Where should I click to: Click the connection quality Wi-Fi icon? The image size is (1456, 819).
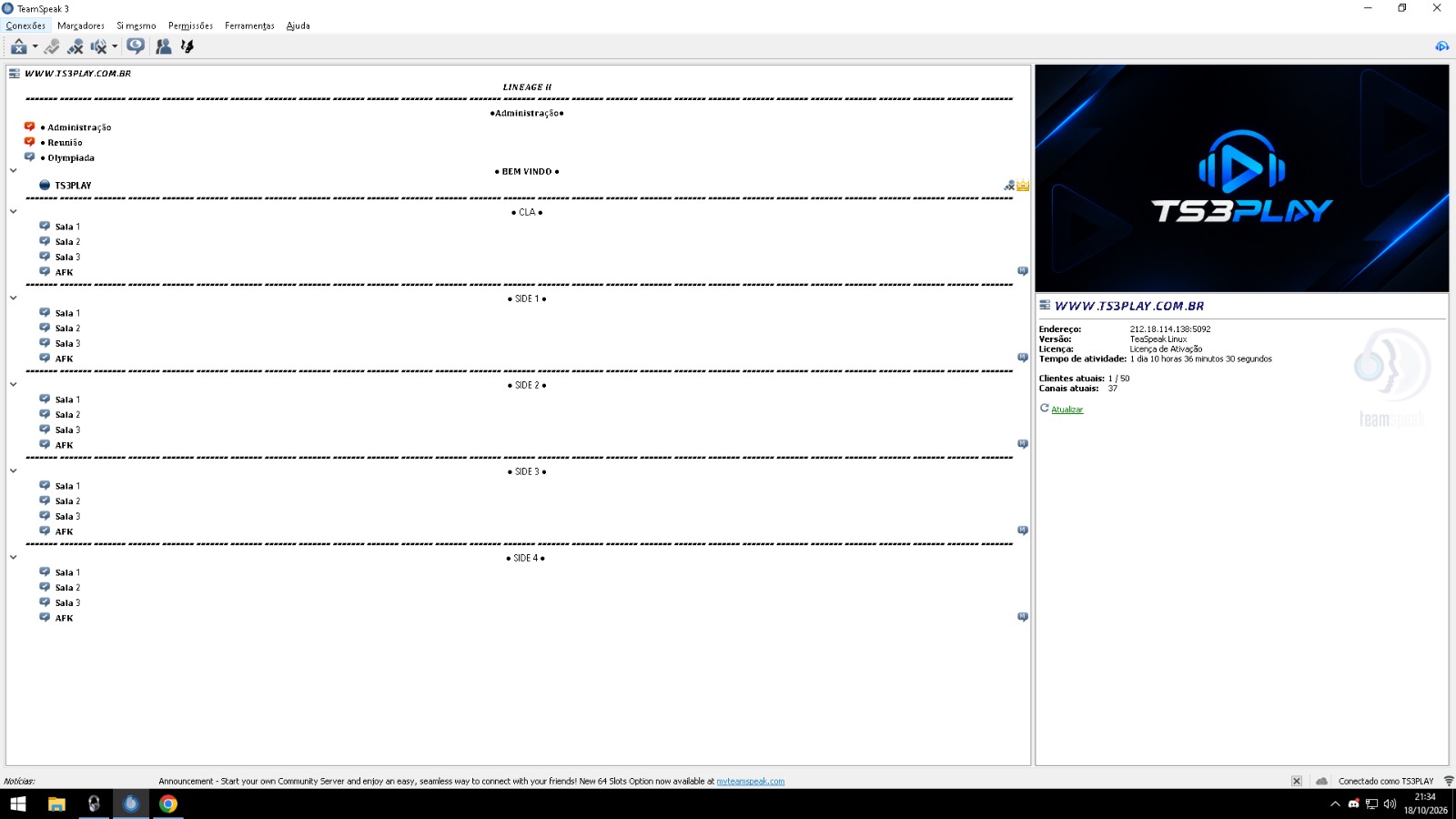coord(1449,782)
